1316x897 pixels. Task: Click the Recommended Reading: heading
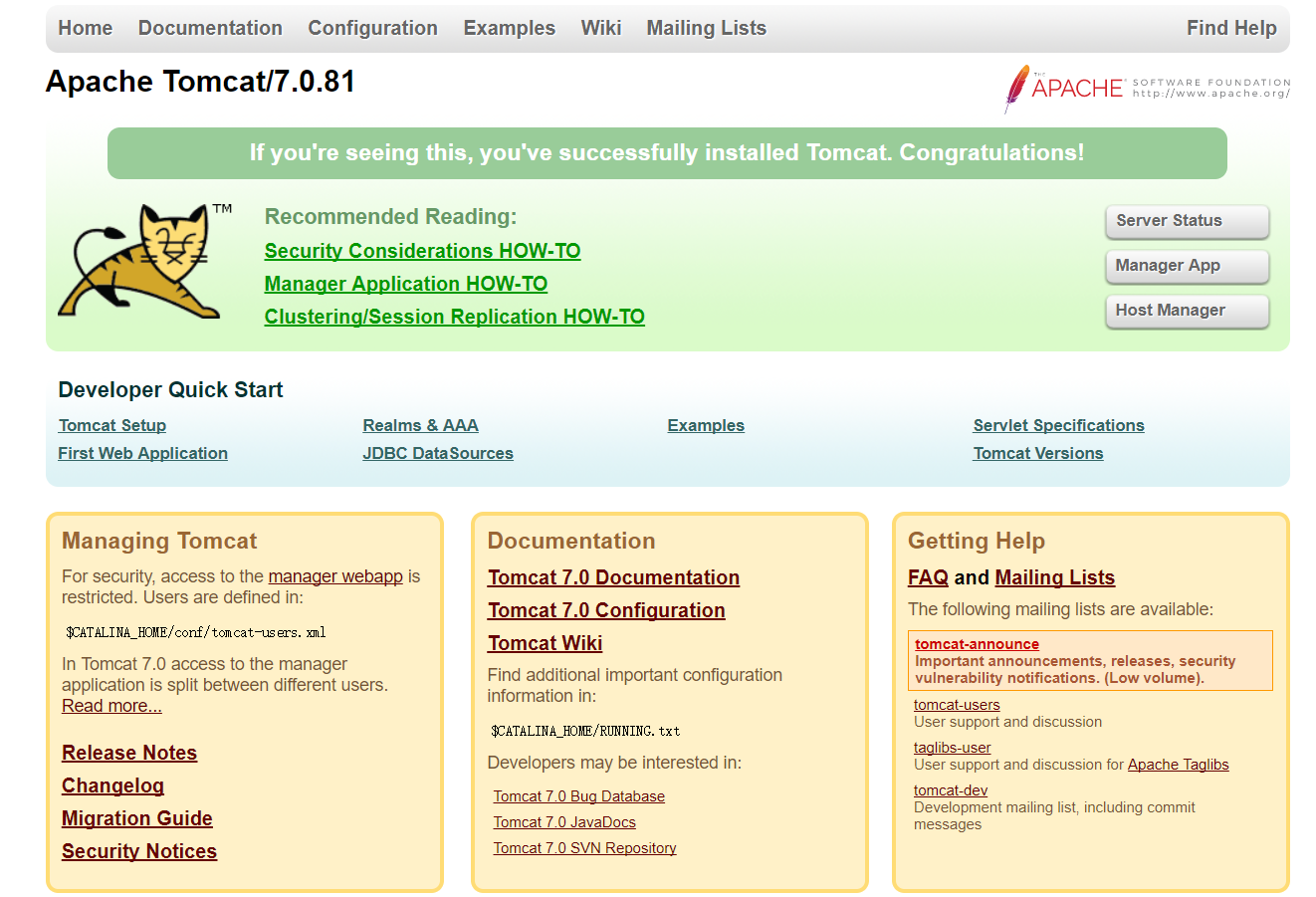click(391, 217)
